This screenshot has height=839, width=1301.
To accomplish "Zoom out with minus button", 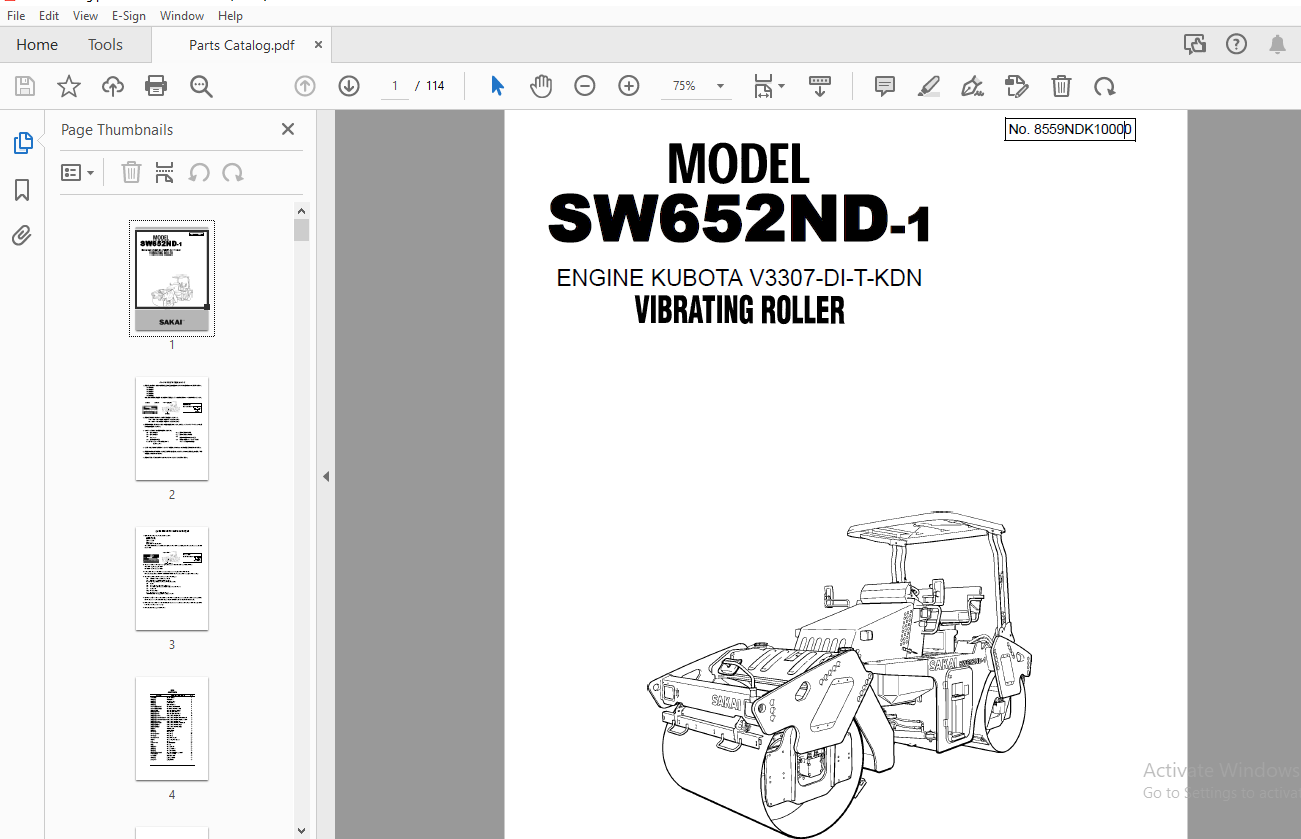I will pos(585,86).
